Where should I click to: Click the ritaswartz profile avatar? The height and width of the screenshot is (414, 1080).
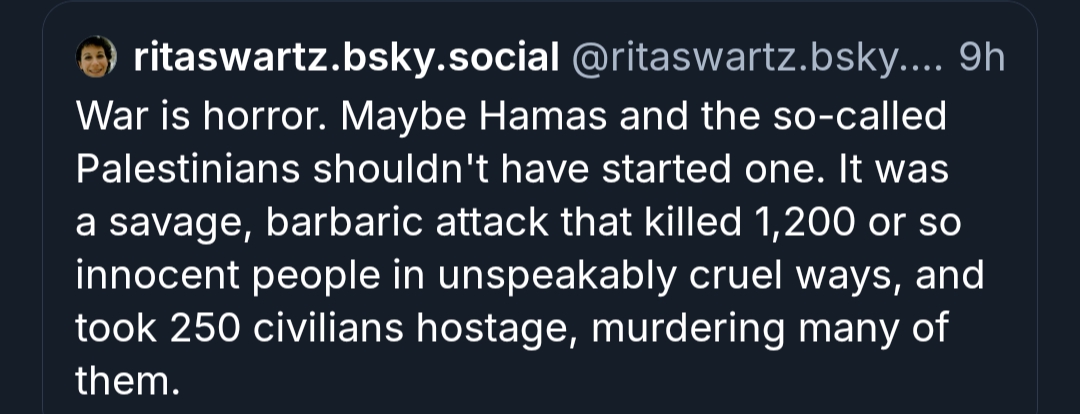pos(97,58)
